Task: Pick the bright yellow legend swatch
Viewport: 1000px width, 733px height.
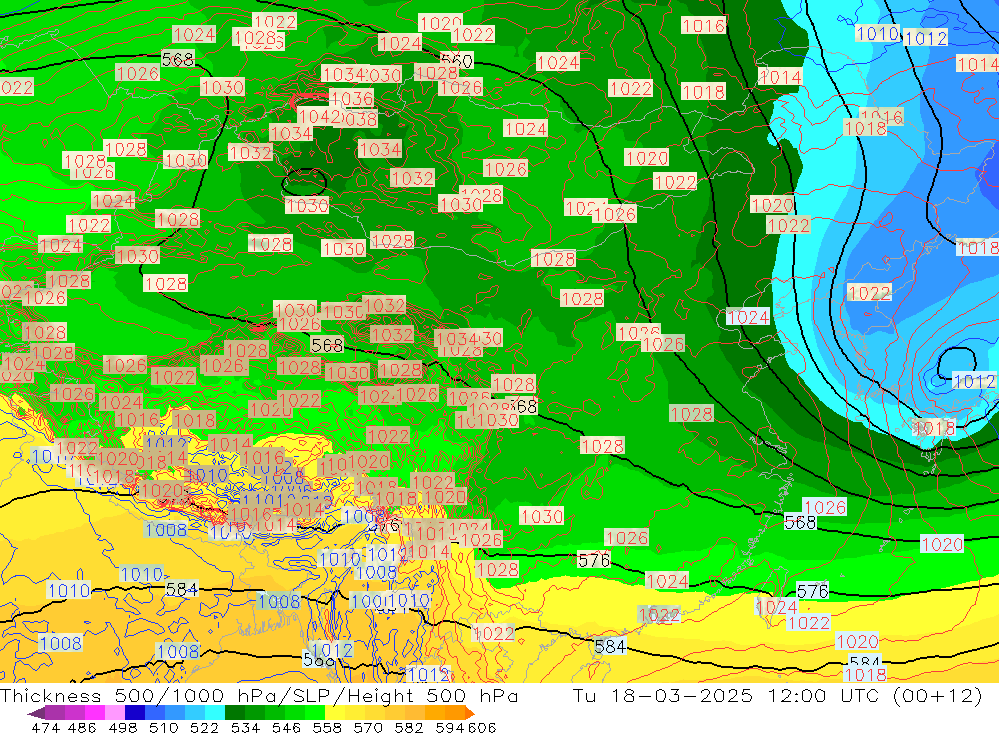Action: (335, 713)
